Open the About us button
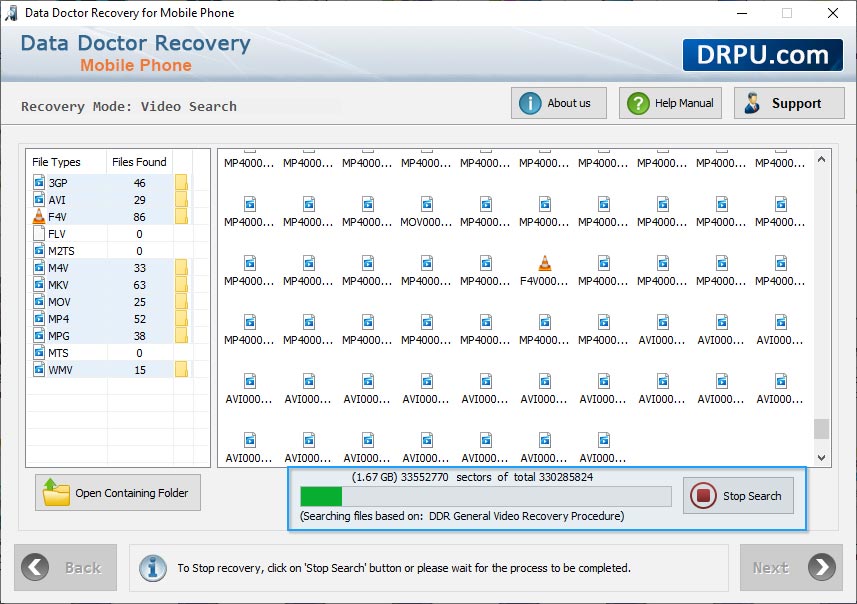Screen dimensions: 857x604 [559, 103]
